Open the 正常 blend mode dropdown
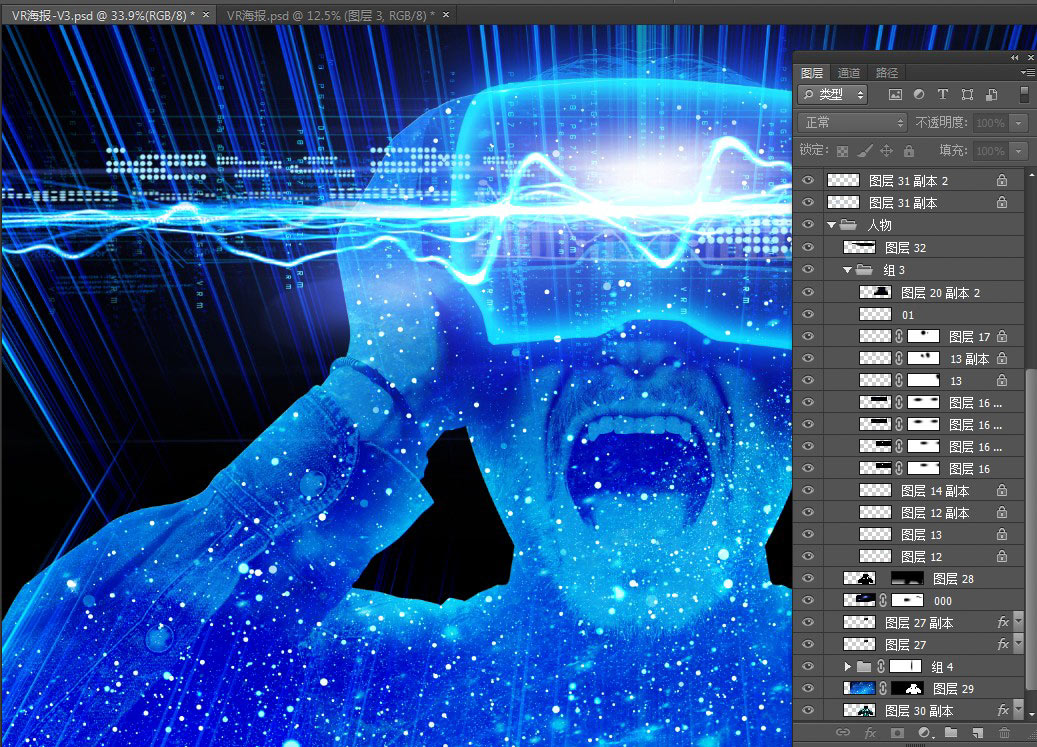The height and width of the screenshot is (747, 1037). (852, 122)
